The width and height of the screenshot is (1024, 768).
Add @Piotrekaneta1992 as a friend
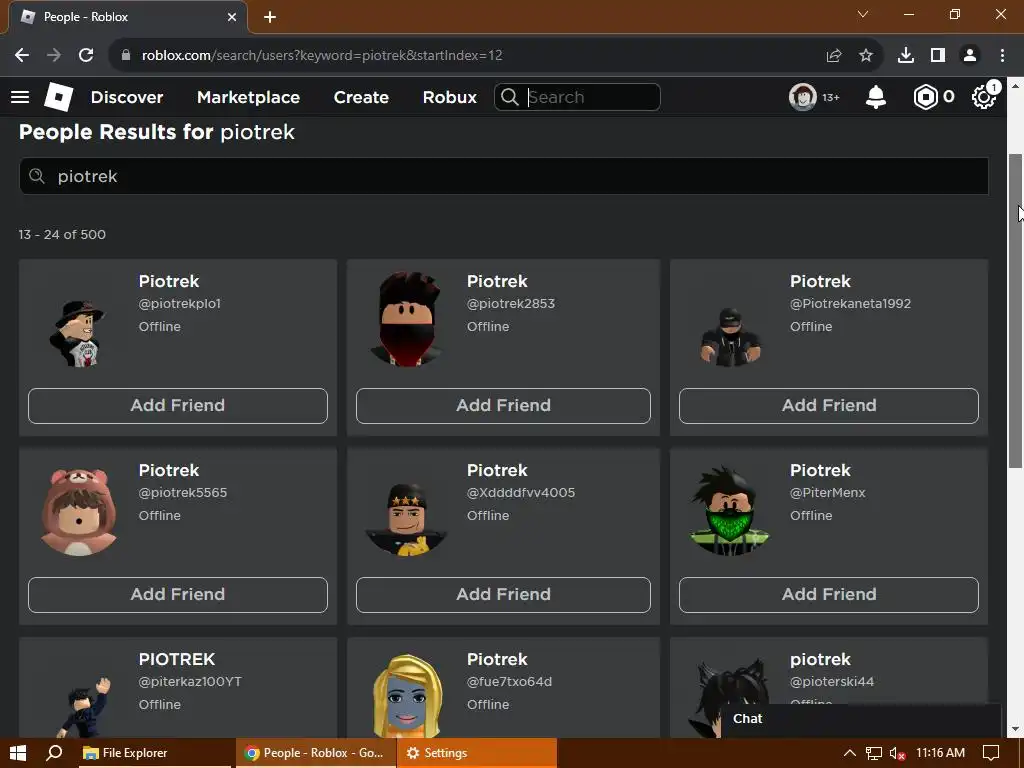[829, 406]
